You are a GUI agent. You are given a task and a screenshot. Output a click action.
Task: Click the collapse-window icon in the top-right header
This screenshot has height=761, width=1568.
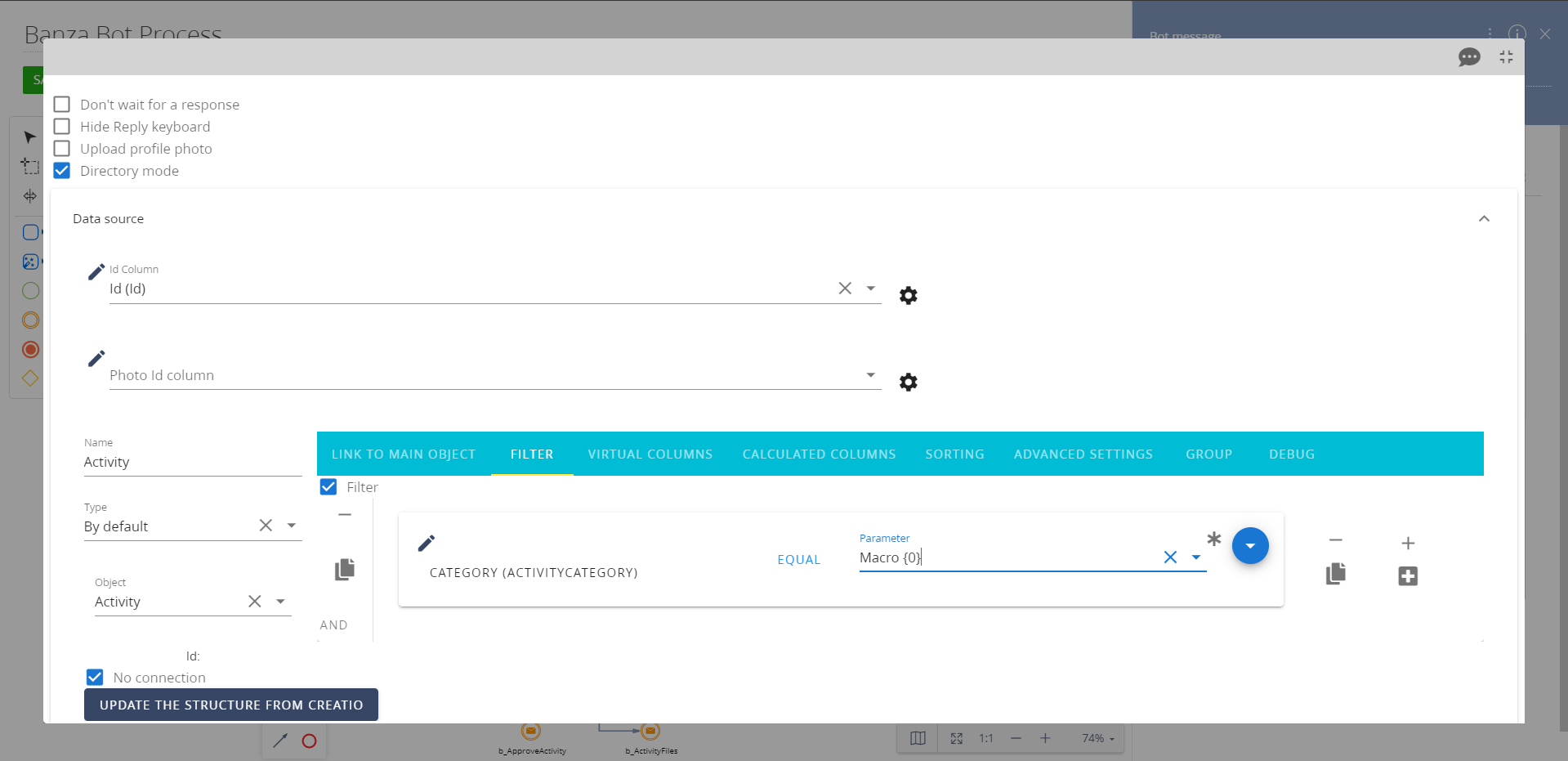(1506, 57)
